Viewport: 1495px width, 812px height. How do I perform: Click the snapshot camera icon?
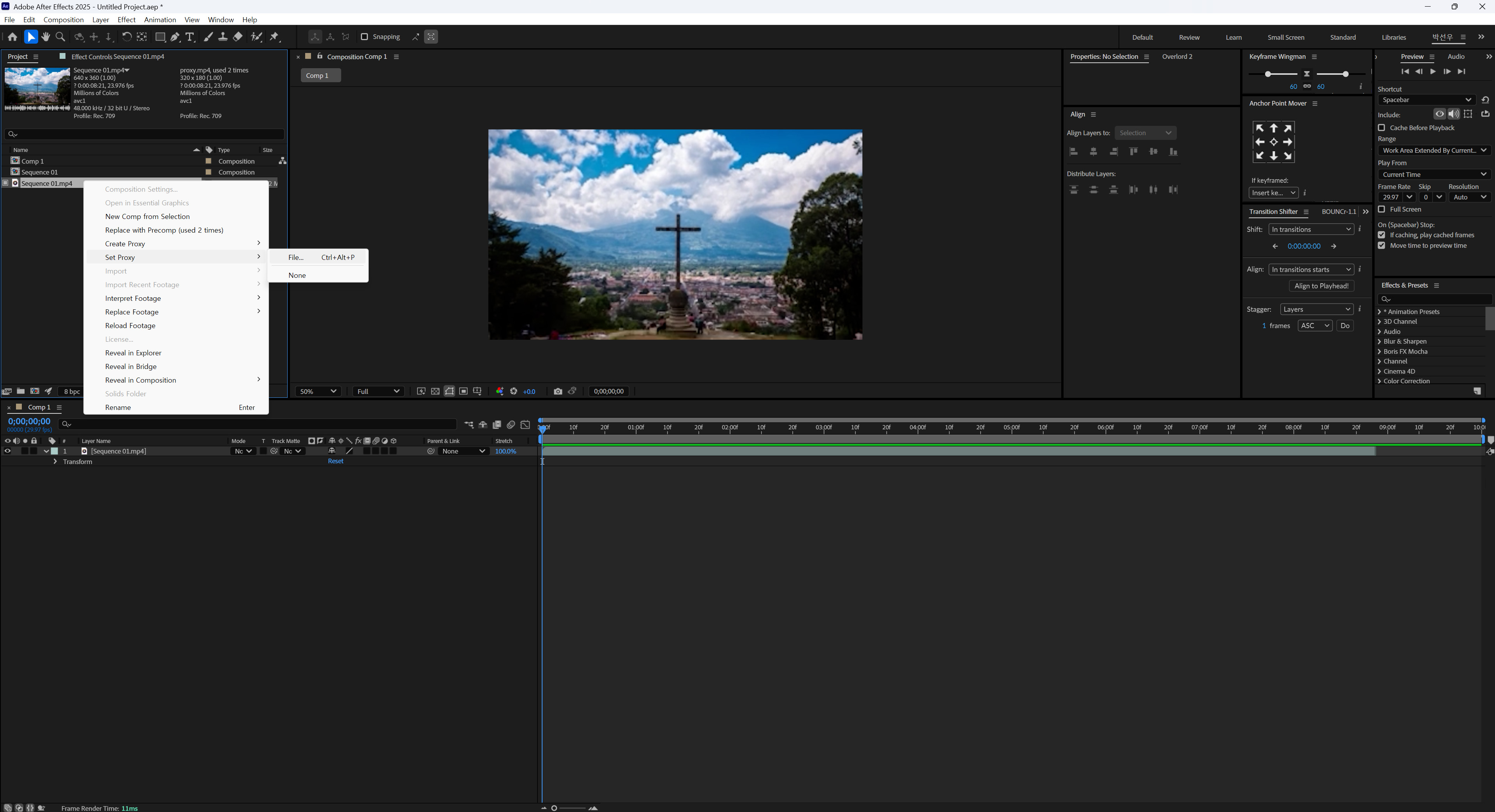[x=558, y=392]
